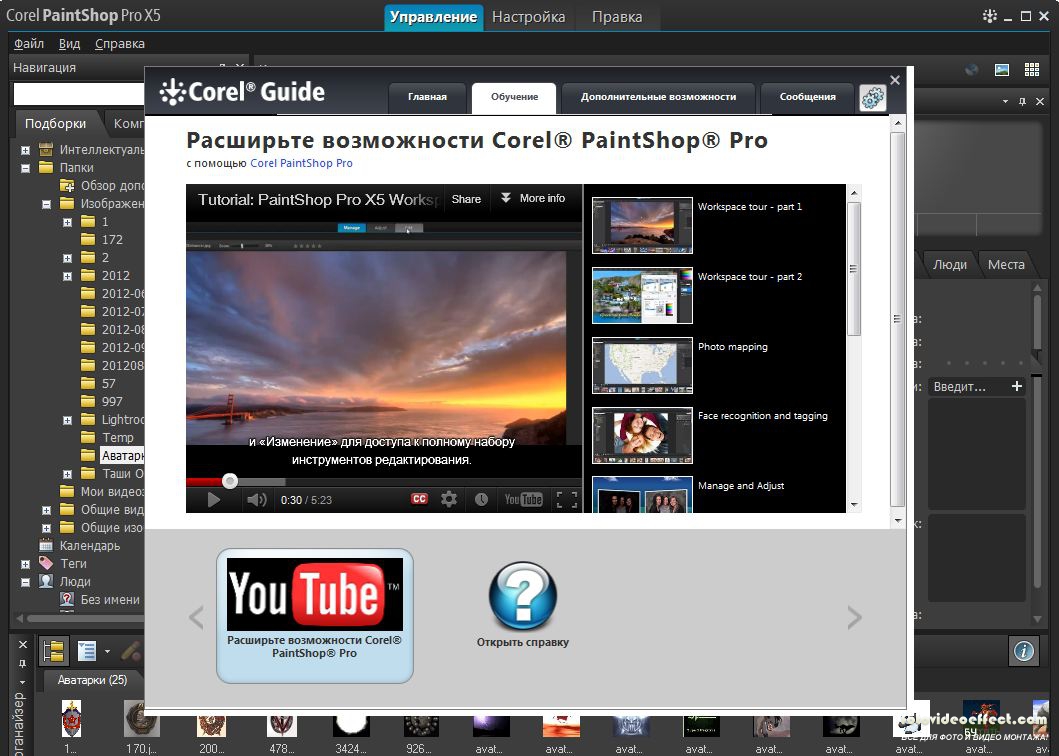Viewport: 1059px width, 756px height.
Task: Select the Аватарки (25) tray tab
Action: point(93,680)
